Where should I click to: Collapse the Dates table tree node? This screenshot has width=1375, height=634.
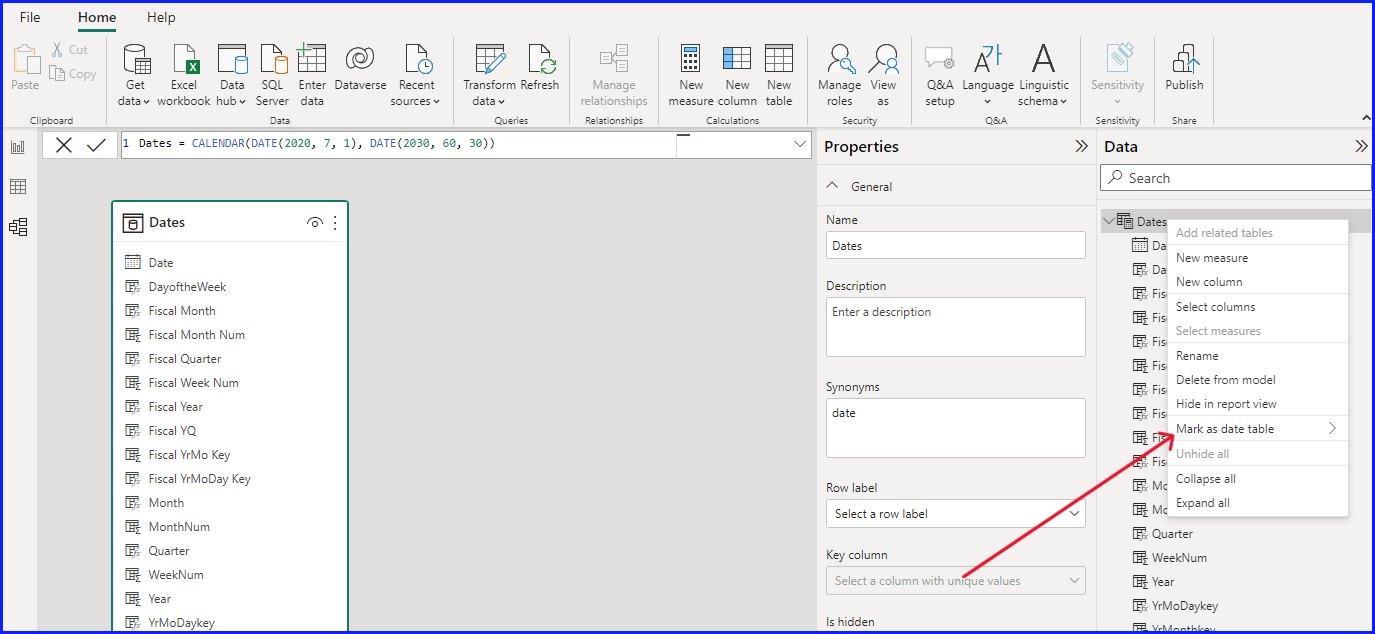1108,221
